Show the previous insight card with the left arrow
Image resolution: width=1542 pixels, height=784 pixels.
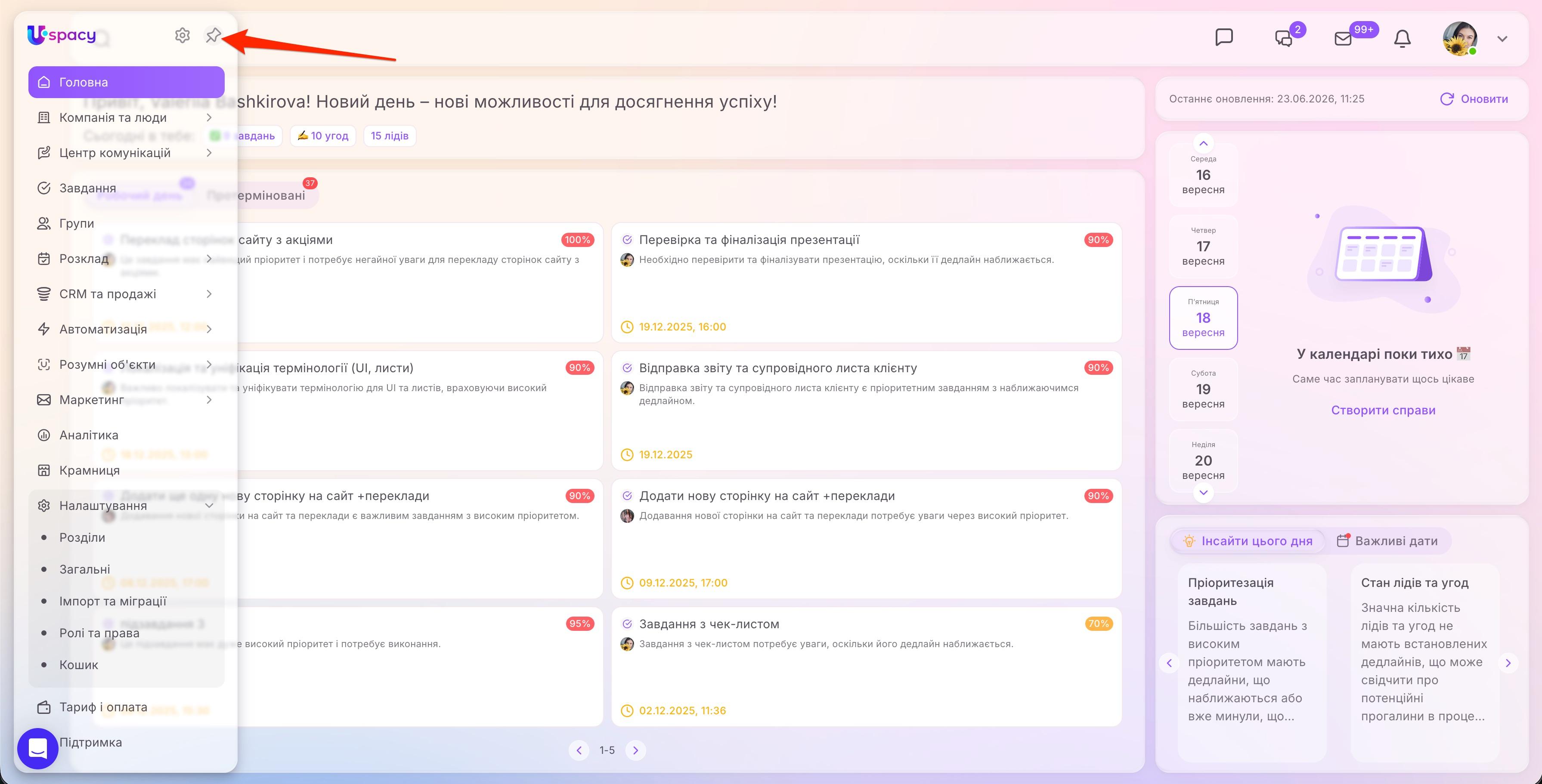click(x=1169, y=663)
